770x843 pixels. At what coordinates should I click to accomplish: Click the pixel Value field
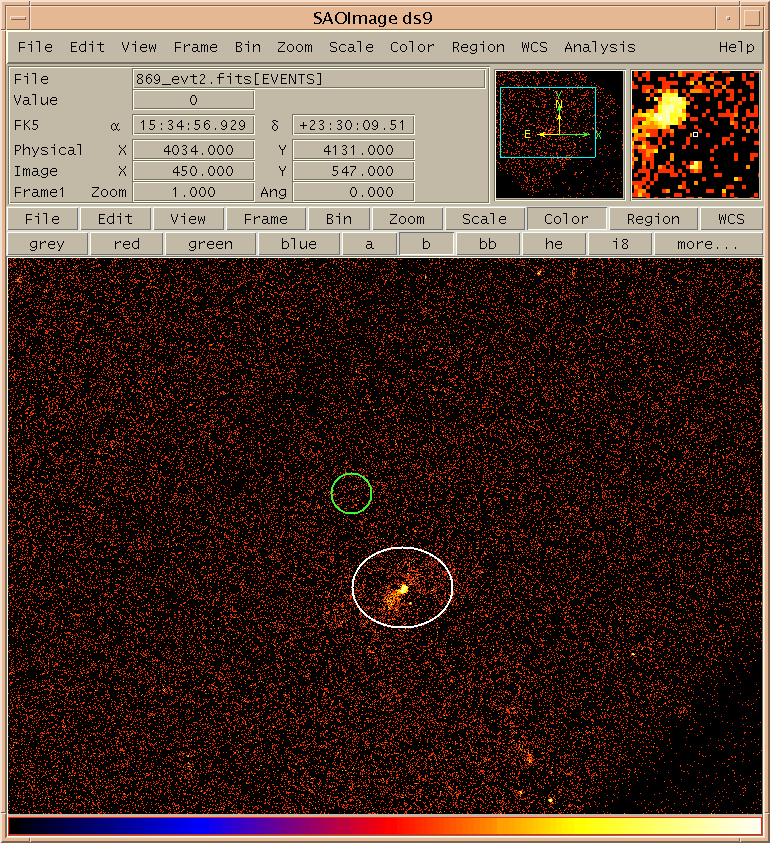point(194,100)
